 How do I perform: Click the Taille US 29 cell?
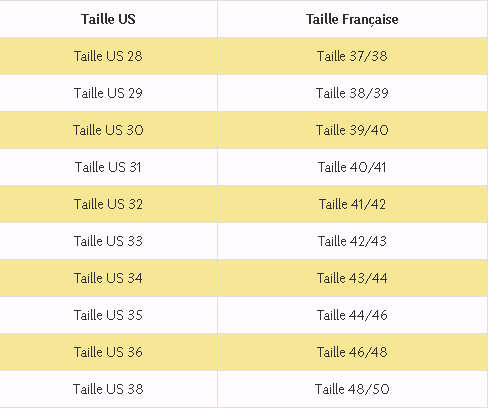click(x=108, y=93)
